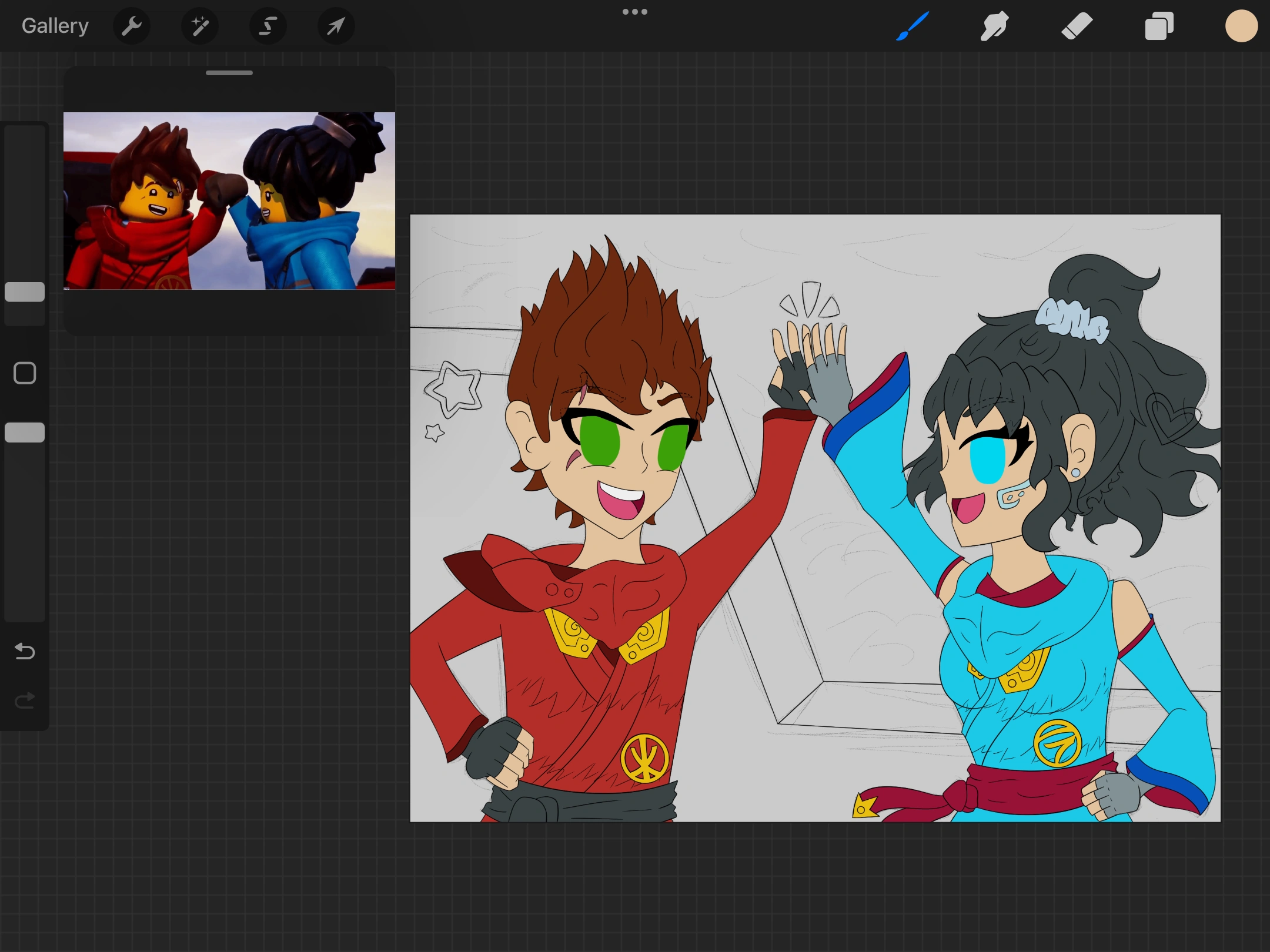Undo the last stroke
This screenshot has width=1270, height=952.
(25, 651)
